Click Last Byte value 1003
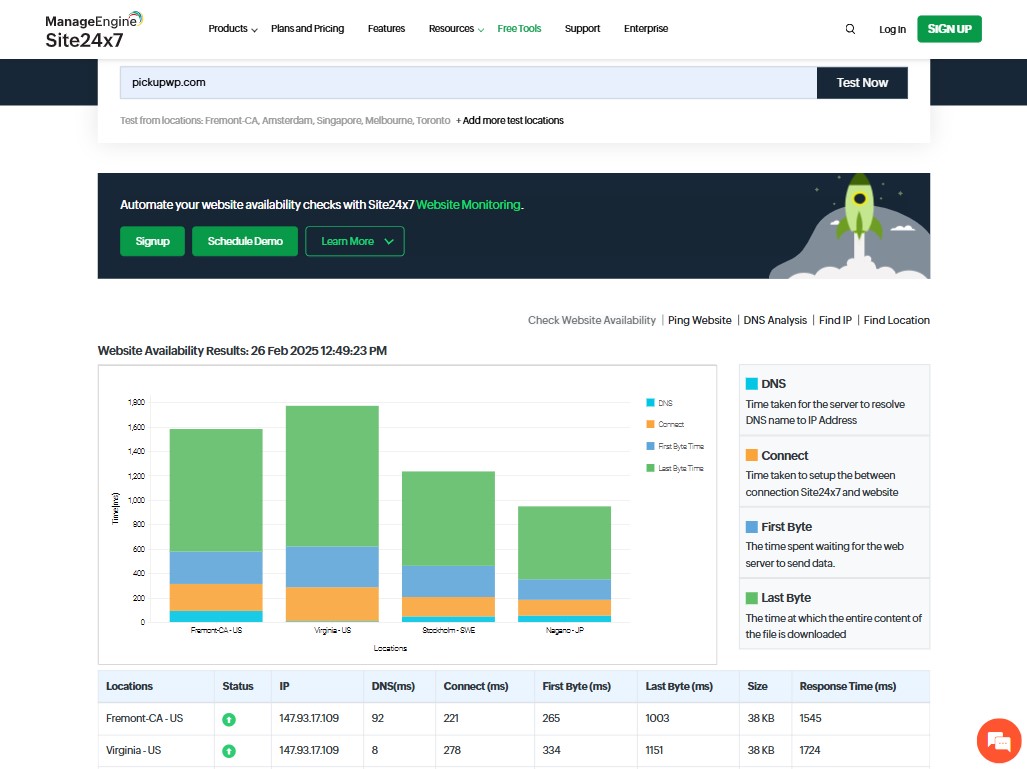 pyautogui.click(x=657, y=719)
